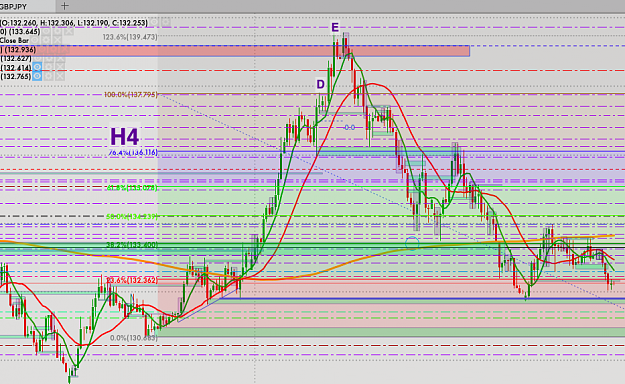
Task: Select the blue circle marker on orange moving average
Action: pyautogui.click(x=412, y=242)
